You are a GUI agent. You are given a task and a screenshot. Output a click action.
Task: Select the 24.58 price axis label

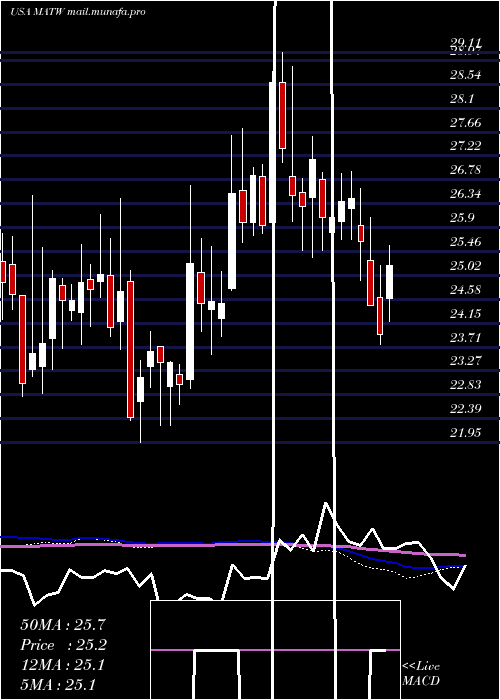[466, 290]
